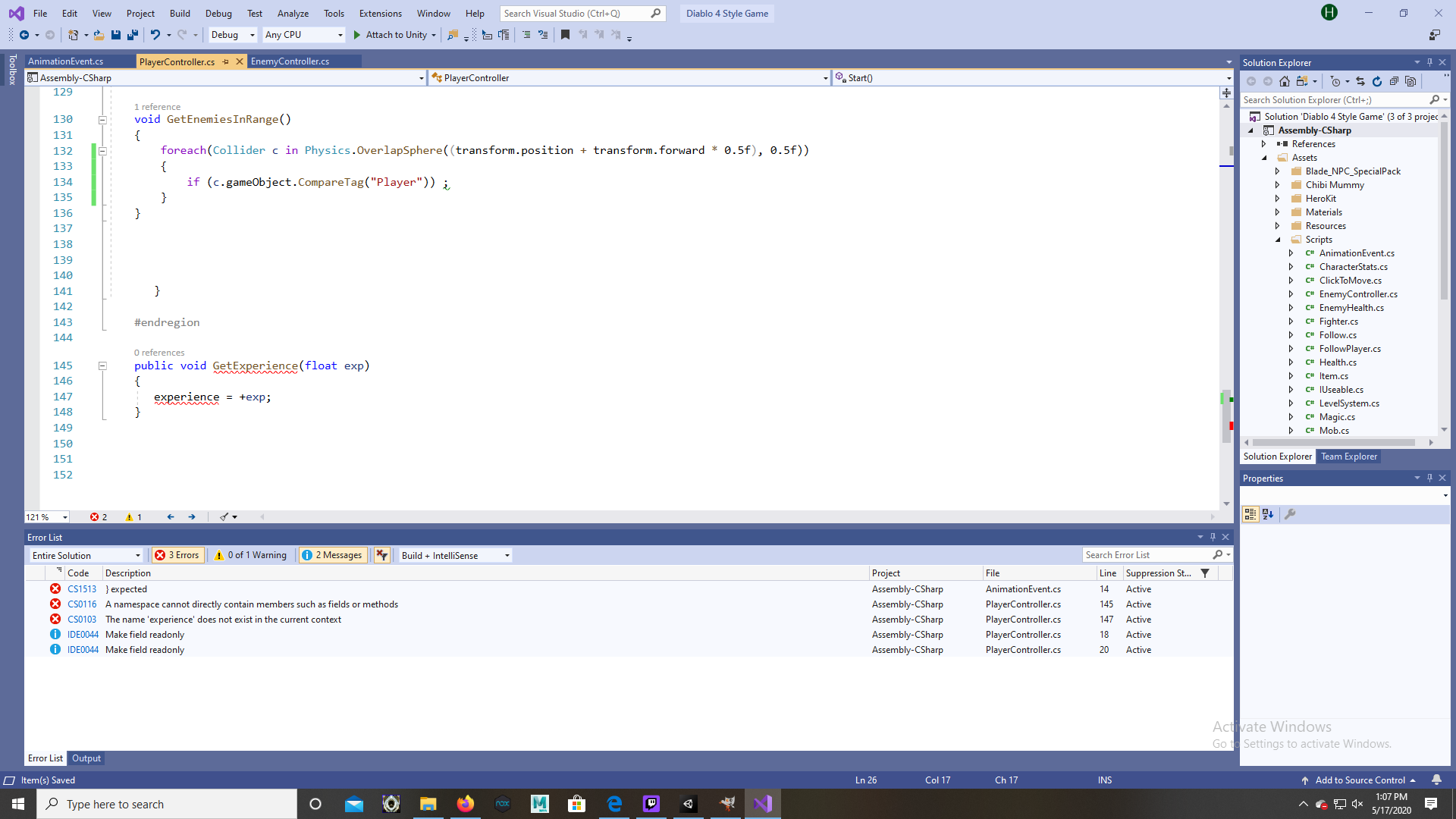Click Attach to Unity green play icon
This screenshot has height=819, width=1456.
pyautogui.click(x=356, y=35)
